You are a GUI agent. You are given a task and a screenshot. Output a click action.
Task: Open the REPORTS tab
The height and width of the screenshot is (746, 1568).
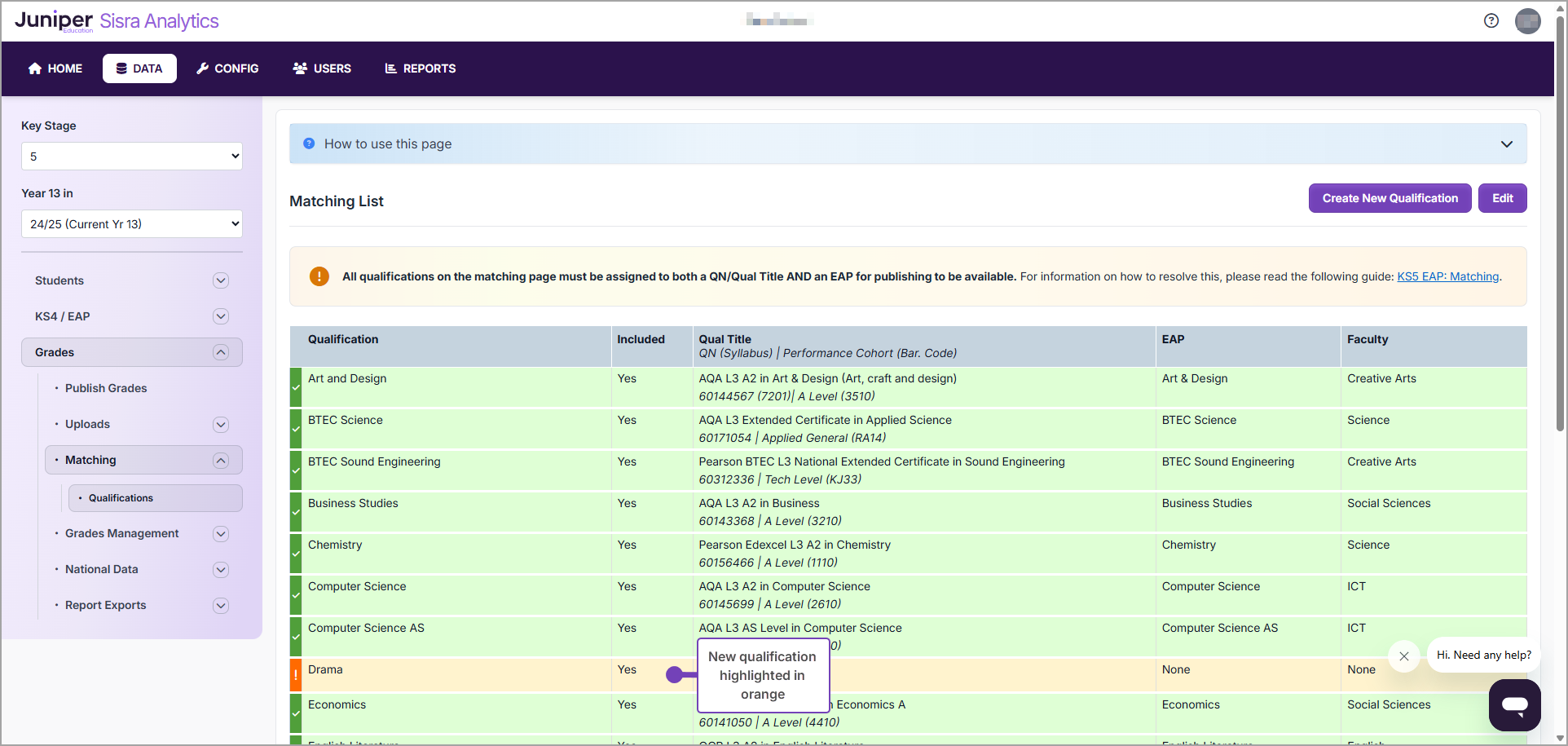pos(421,68)
